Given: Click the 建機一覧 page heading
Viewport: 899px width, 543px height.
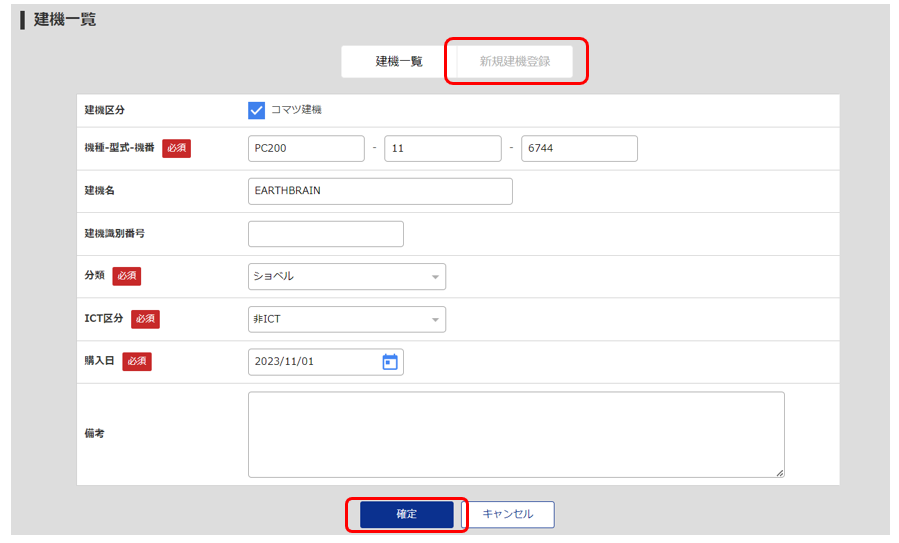Looking at the screenshot, I should (x=65, y=19).
